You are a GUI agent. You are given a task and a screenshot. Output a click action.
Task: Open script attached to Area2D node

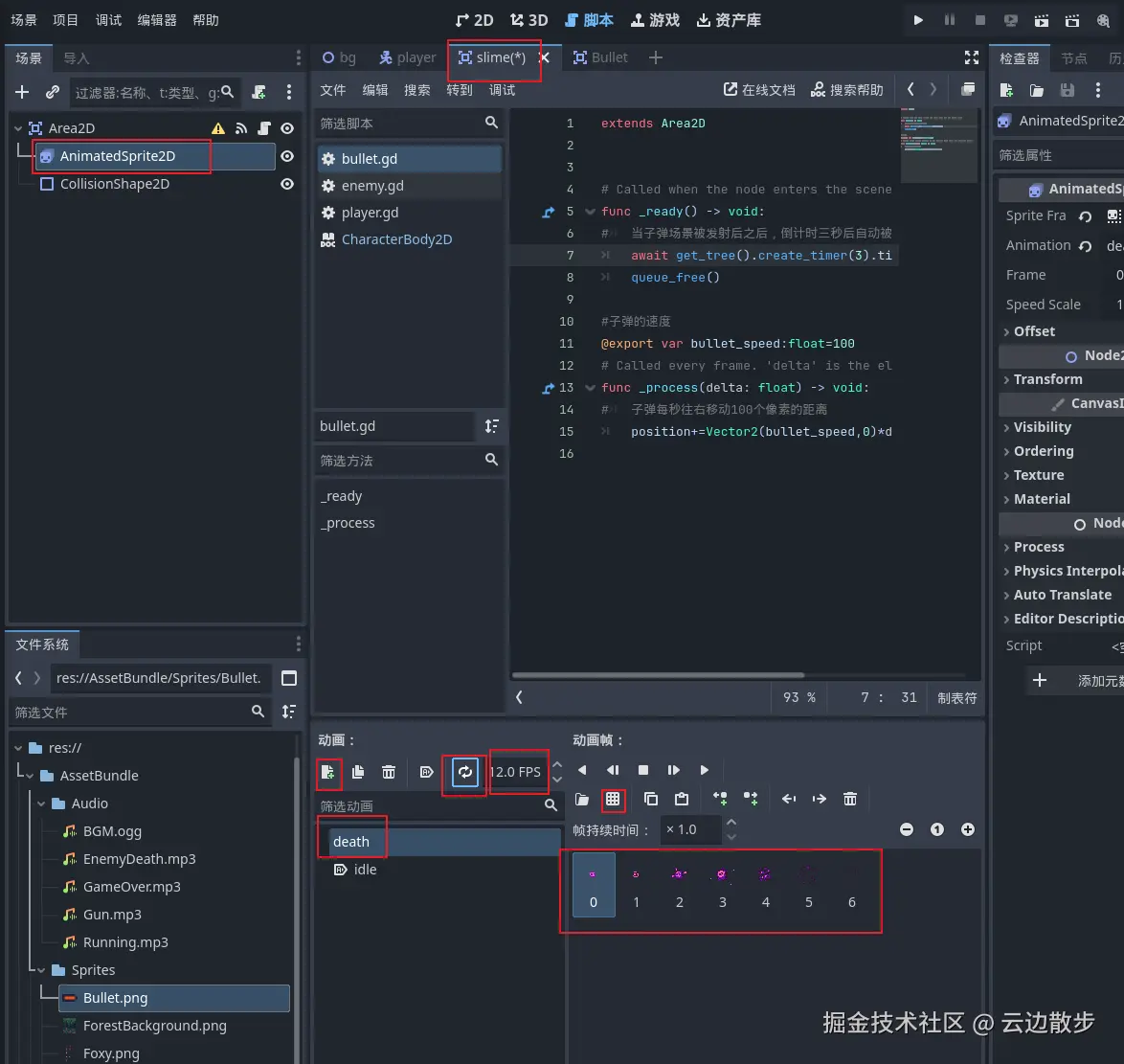[x=264, y=128]
